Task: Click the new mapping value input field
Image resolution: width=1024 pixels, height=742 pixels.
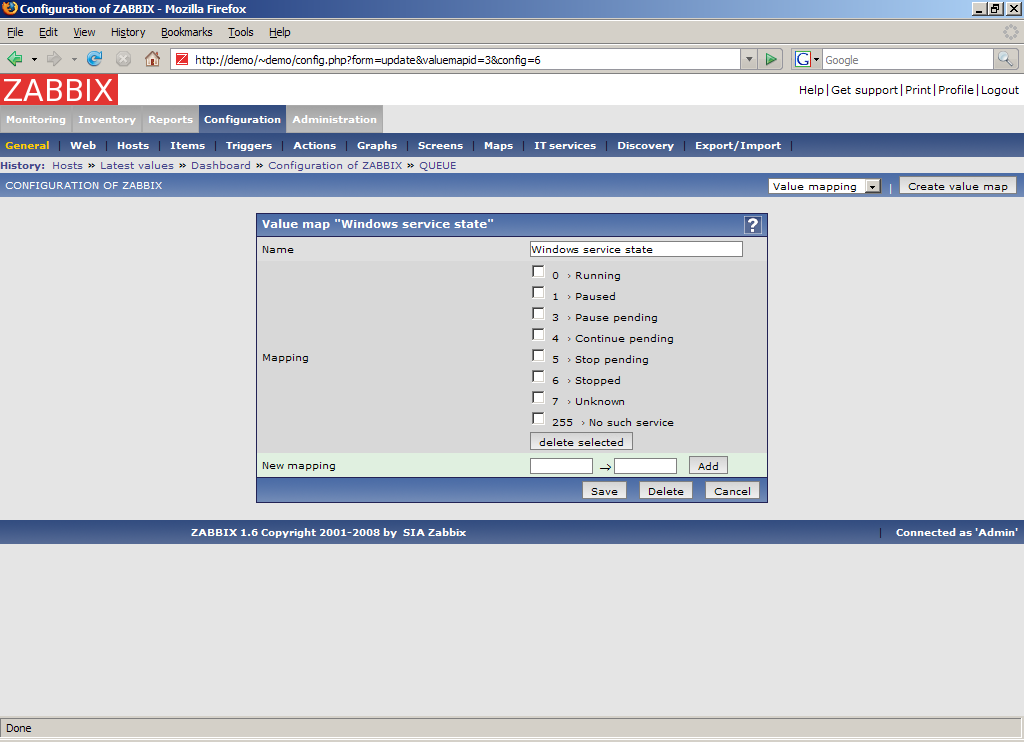Action: [x=561, y=466]
